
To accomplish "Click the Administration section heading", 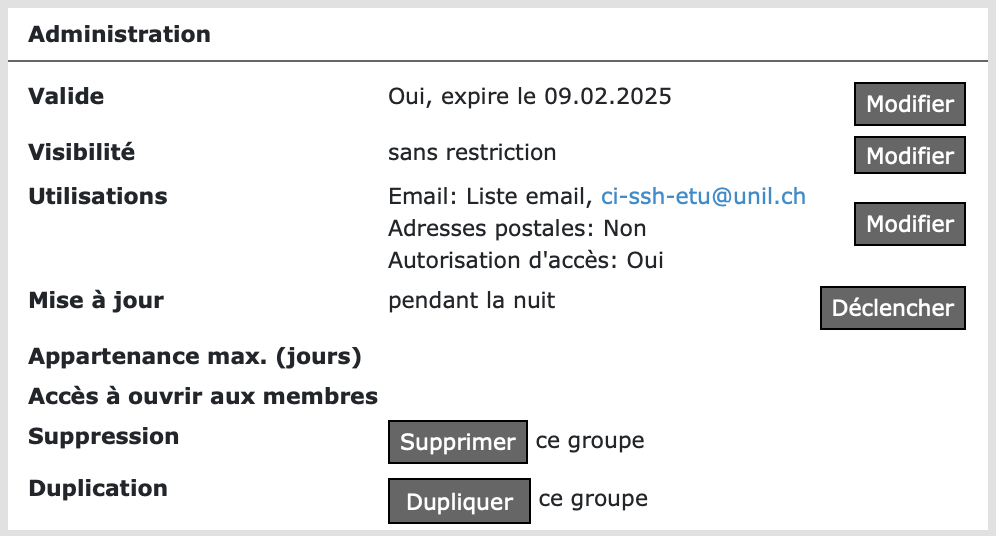I will pos(119,34).
